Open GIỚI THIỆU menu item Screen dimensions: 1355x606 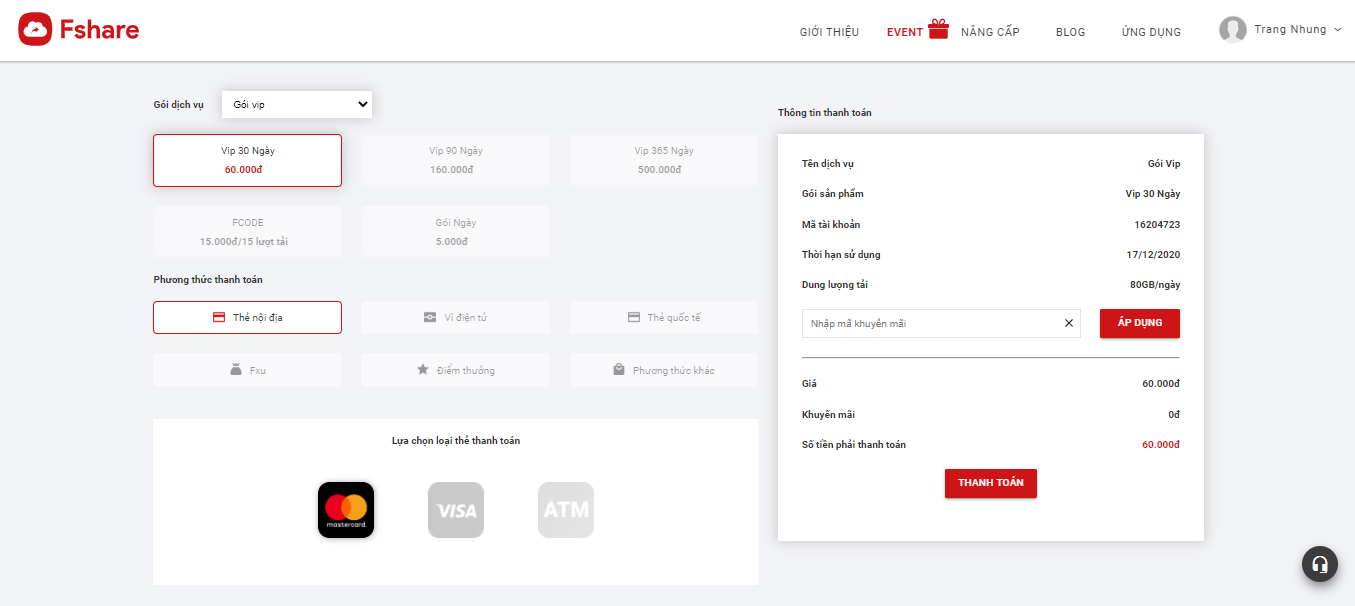pos(829,32)
